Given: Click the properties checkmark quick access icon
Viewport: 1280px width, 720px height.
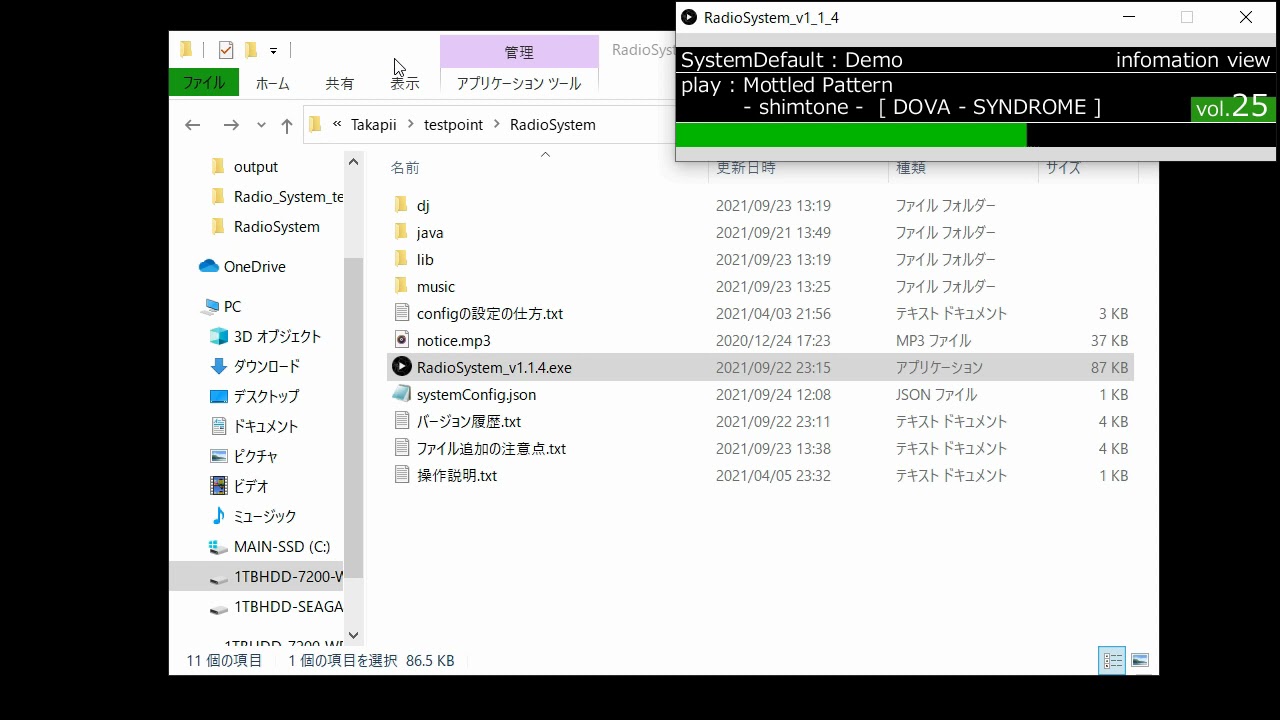Looking at the screenshot, I should [226, 50].
